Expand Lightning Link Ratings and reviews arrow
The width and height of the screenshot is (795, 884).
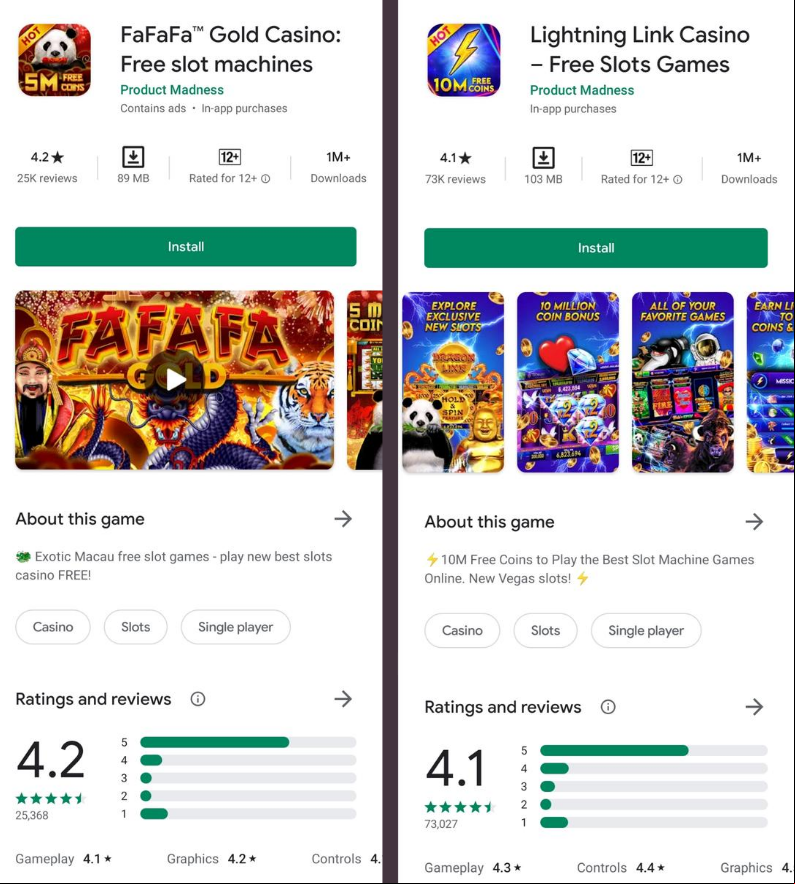pyautogui.click(x=754, y=707)
